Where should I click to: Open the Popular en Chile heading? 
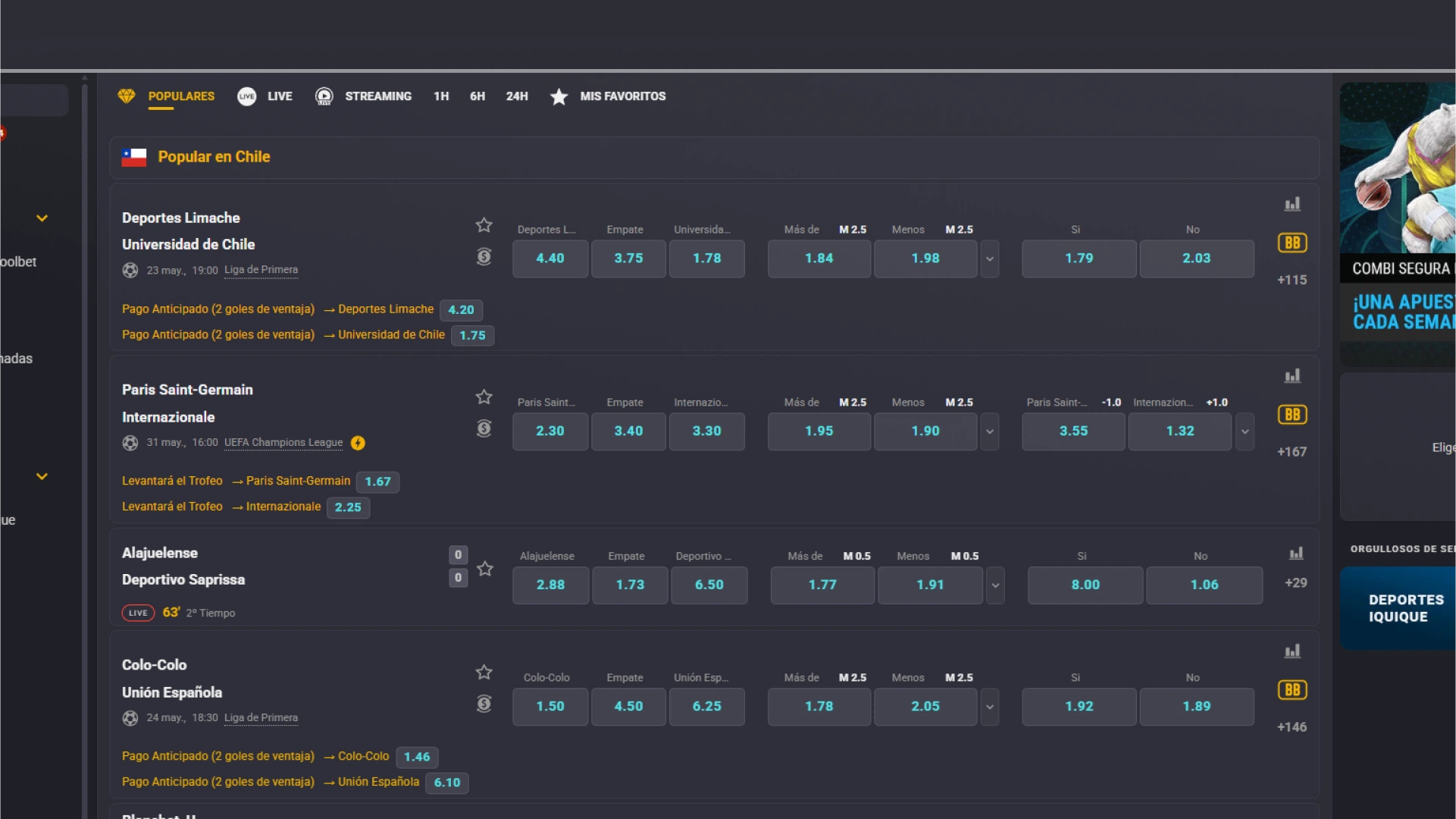pos(214,157)
